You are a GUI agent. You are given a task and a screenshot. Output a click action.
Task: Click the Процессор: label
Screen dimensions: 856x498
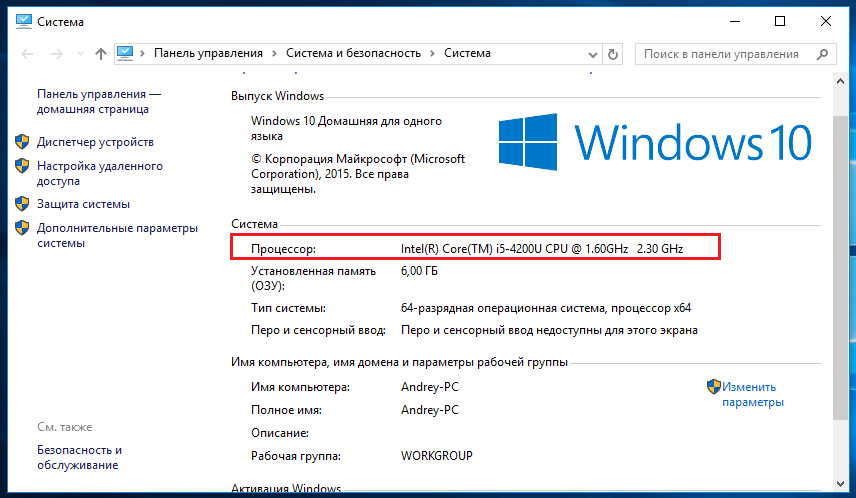click(x=283, y=249)
